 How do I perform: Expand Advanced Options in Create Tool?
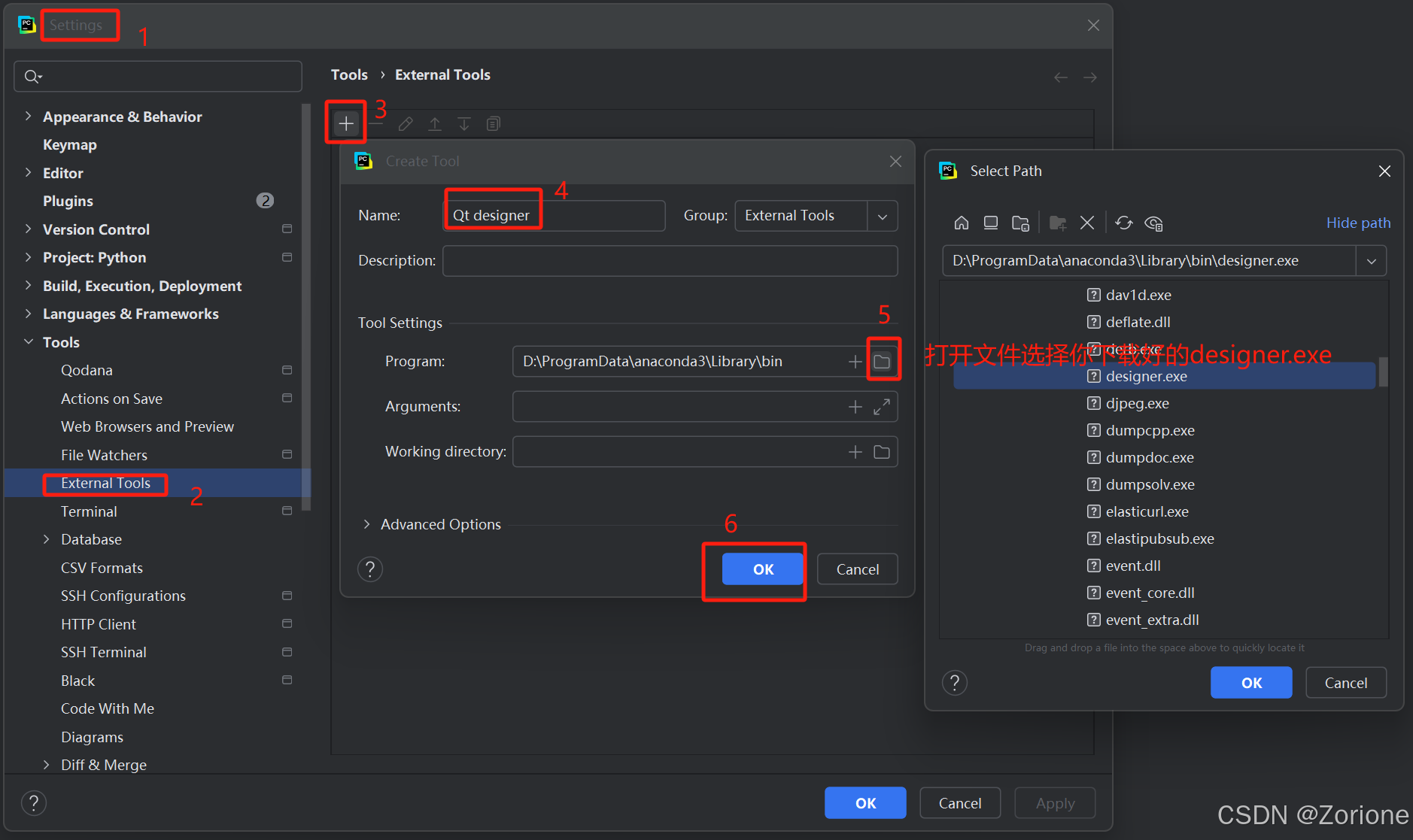pyautogui.click(x=366, y=524)
